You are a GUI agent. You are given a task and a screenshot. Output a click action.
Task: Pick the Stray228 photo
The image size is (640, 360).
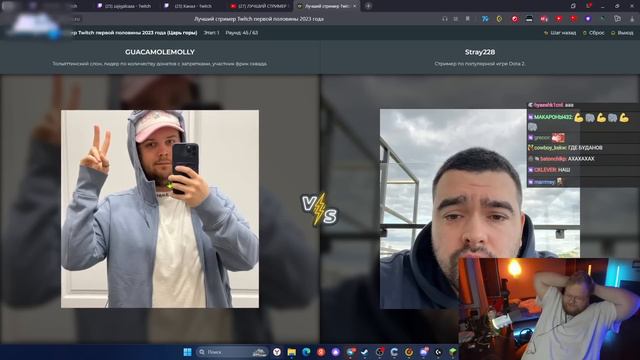tap(480, 209)
